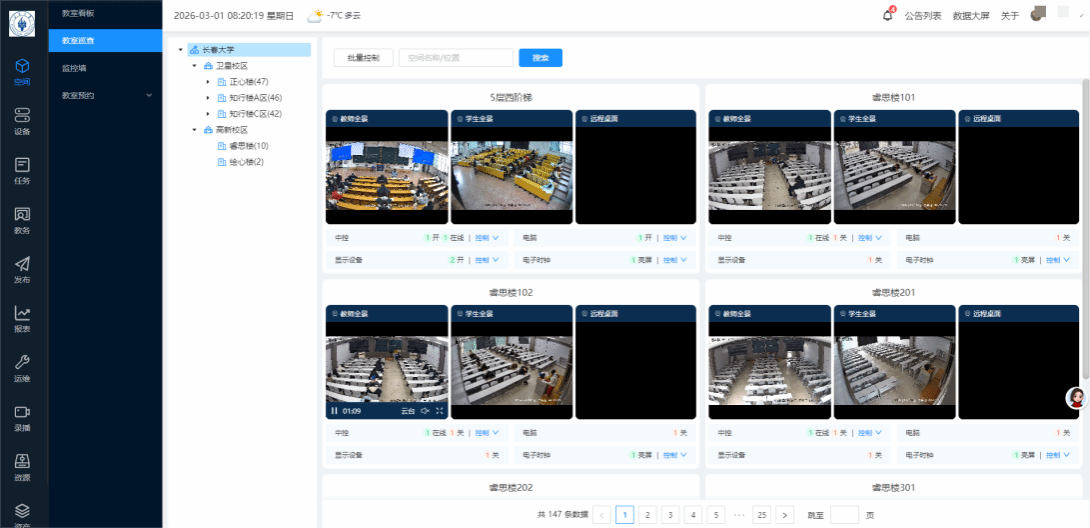
Task: Switch to the 监控墙 menu item
Action: coord(75,68)
